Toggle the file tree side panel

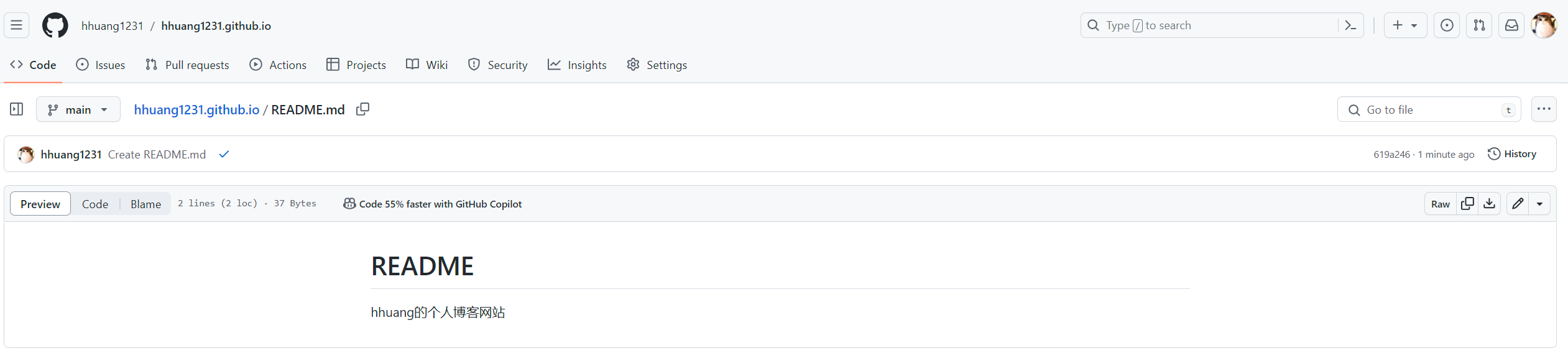pyautogui.click(x=17, y=109)
